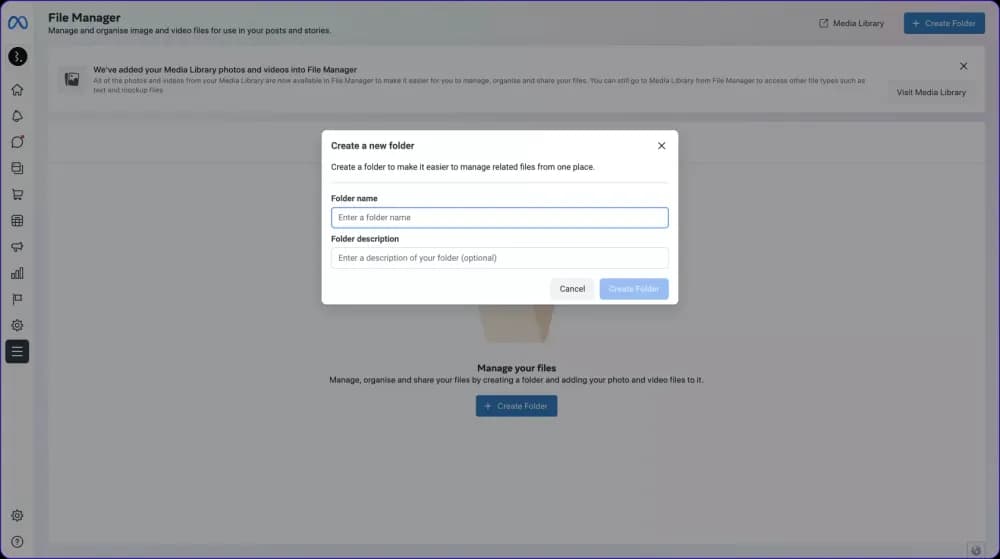
Task: Open the shopping cart Commerce icon
Action: [x=17, y=194]
